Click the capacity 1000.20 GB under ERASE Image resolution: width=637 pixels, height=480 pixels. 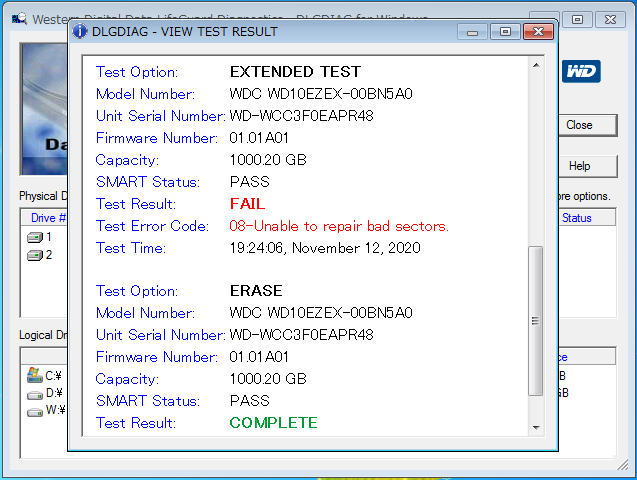coord(268,379)
